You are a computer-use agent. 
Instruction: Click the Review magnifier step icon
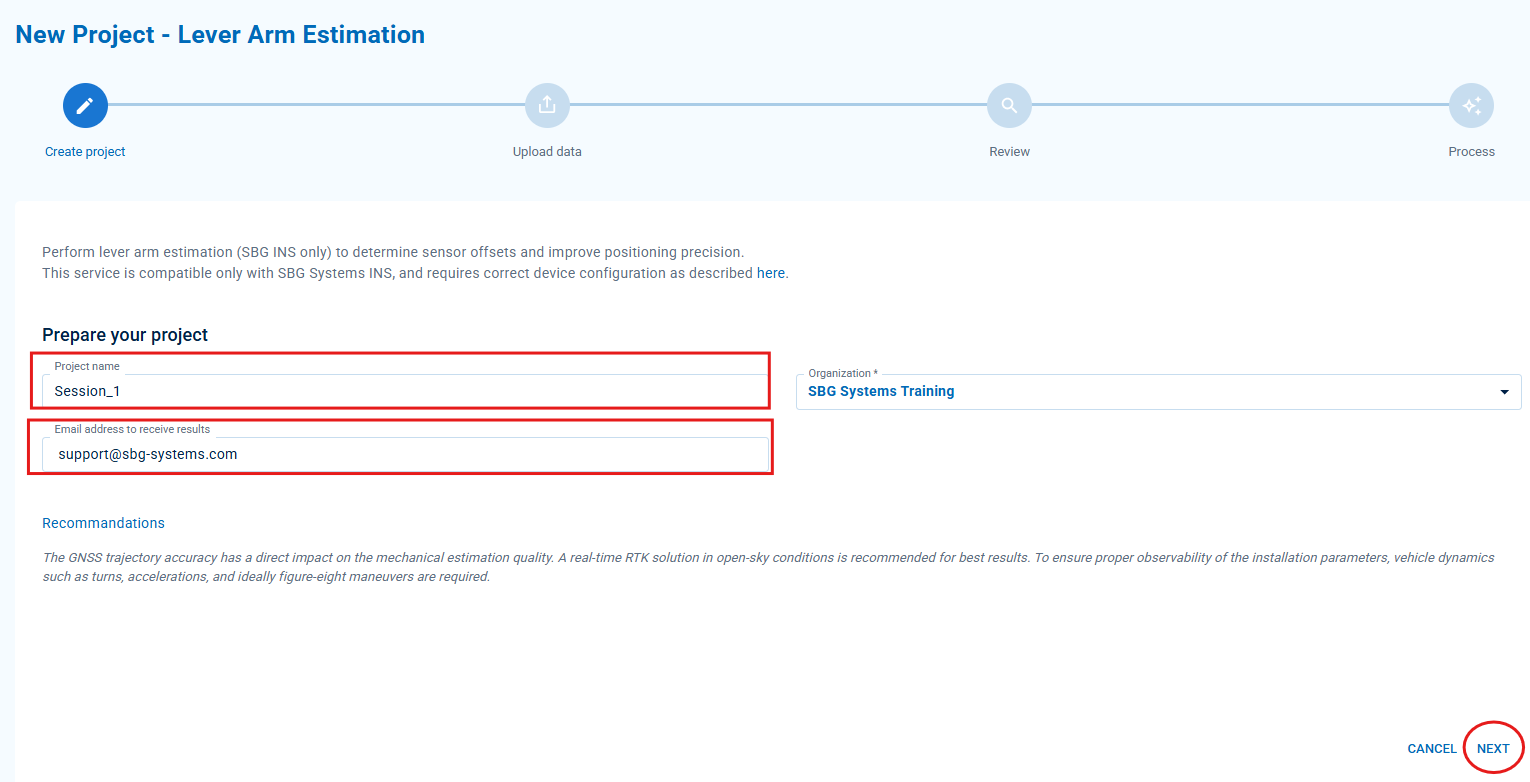[x=1009, y=105]
